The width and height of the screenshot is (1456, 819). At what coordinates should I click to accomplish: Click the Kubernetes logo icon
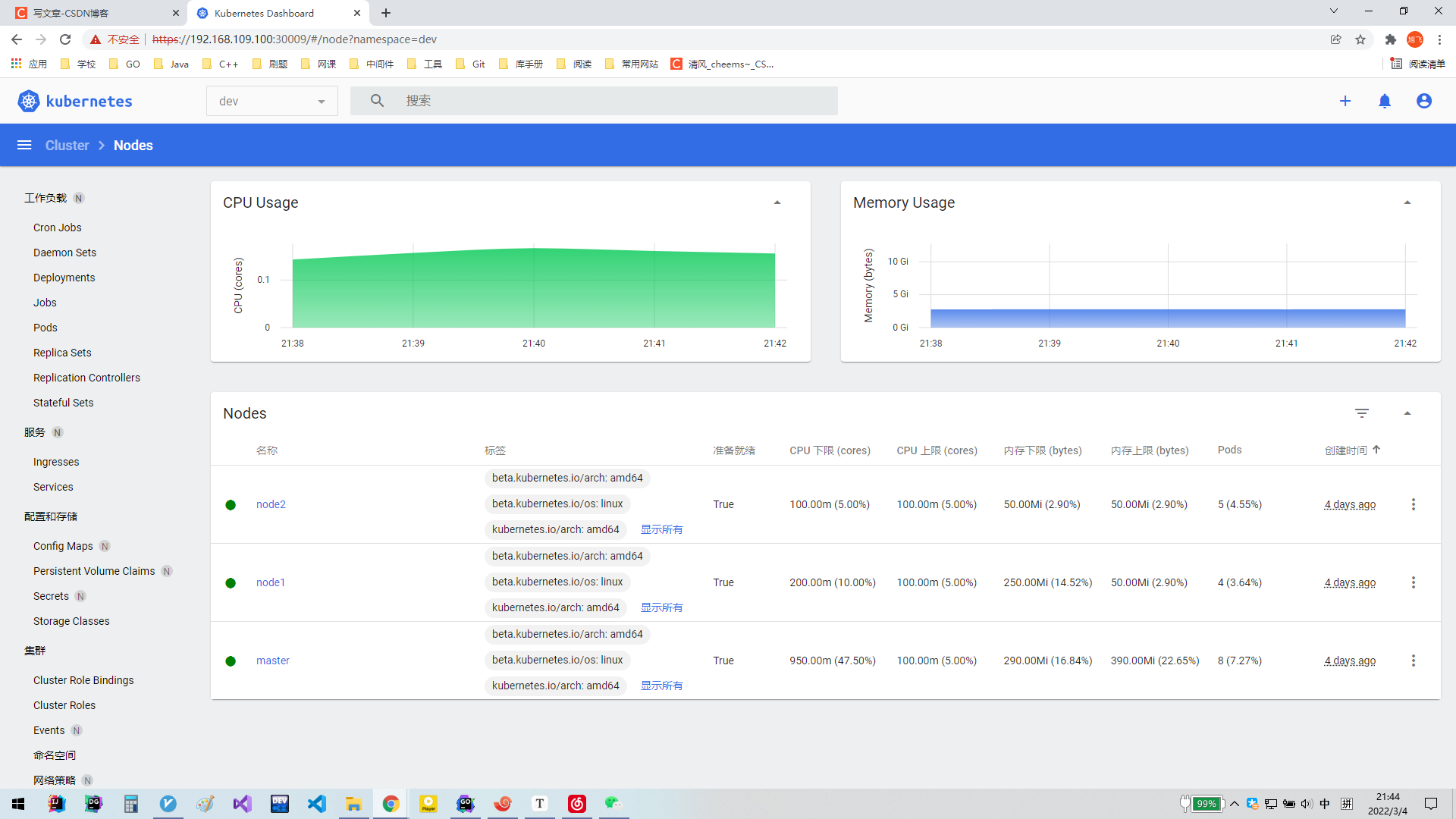[29, 101]
